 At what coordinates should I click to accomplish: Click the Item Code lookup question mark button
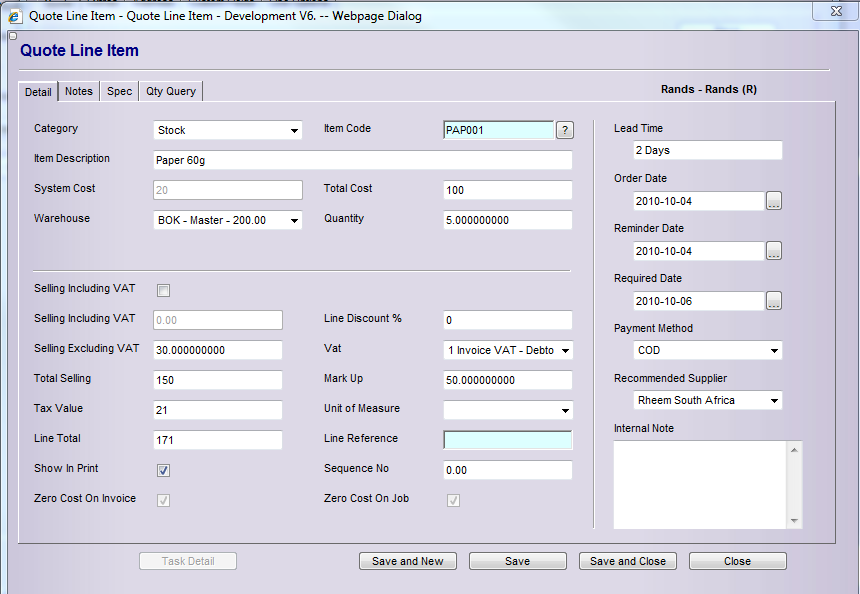(x=565, y=130)
